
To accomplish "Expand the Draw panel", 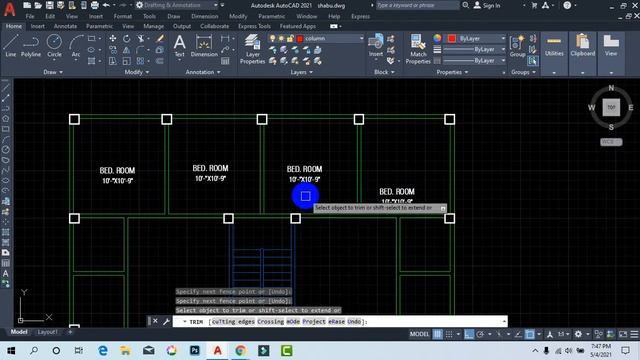I will click(53, 72).
